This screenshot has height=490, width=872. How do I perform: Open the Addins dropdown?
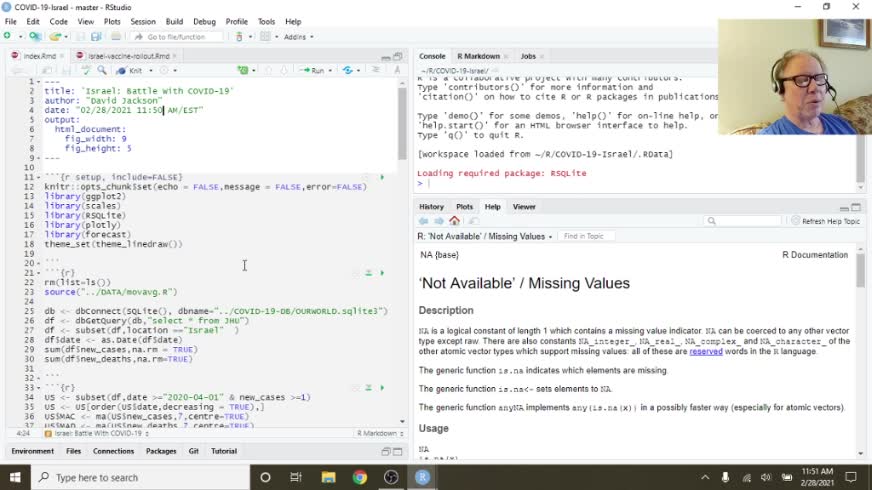pyautogui.click(x=298, y=37)
